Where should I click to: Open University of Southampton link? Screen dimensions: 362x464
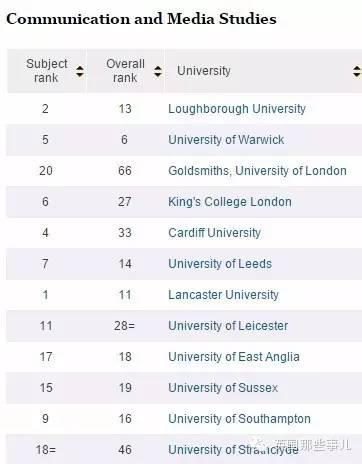[x=239, y=419]
